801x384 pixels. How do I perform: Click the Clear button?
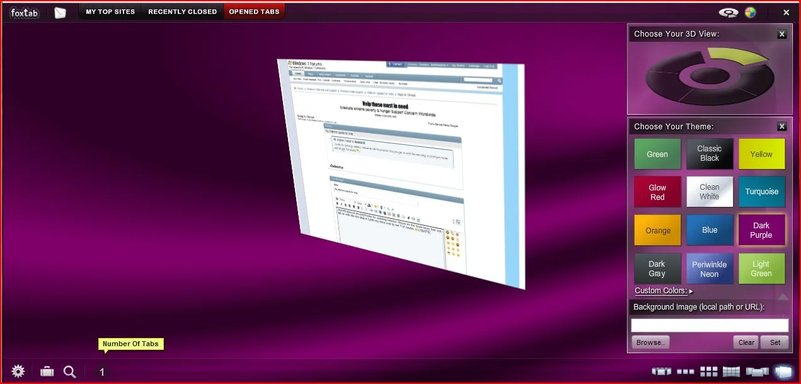coord(746,343)
